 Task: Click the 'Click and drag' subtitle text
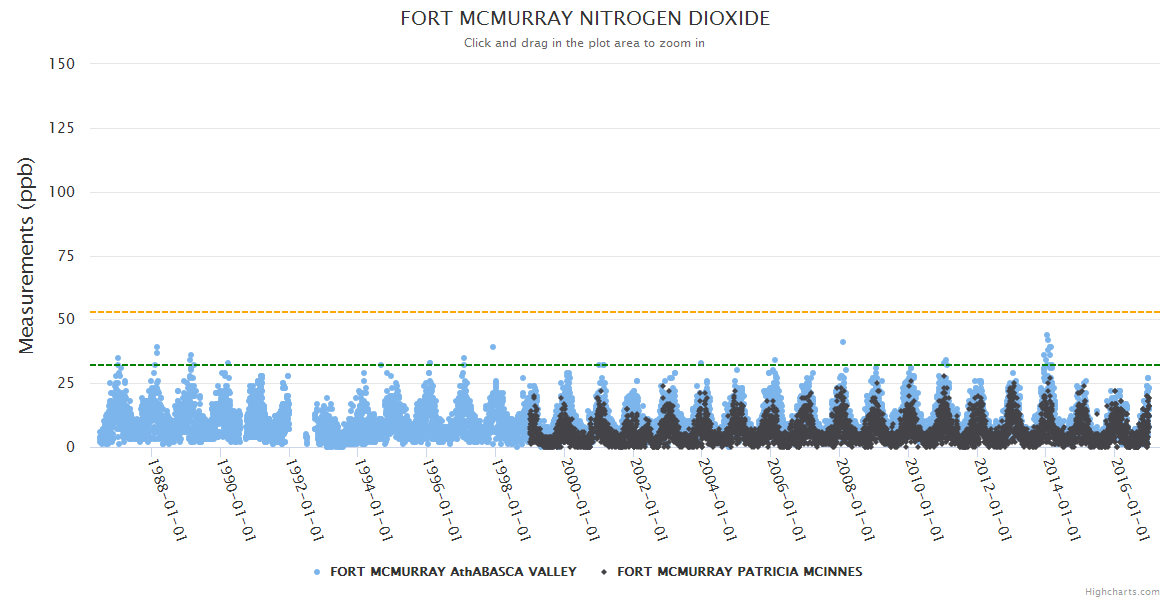coord(585,43)
